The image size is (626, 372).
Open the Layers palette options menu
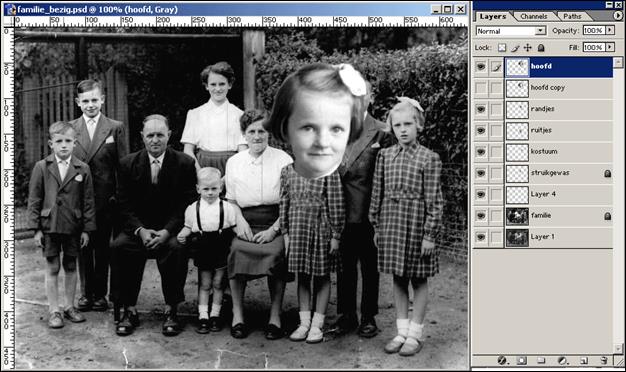coord(618,16)
